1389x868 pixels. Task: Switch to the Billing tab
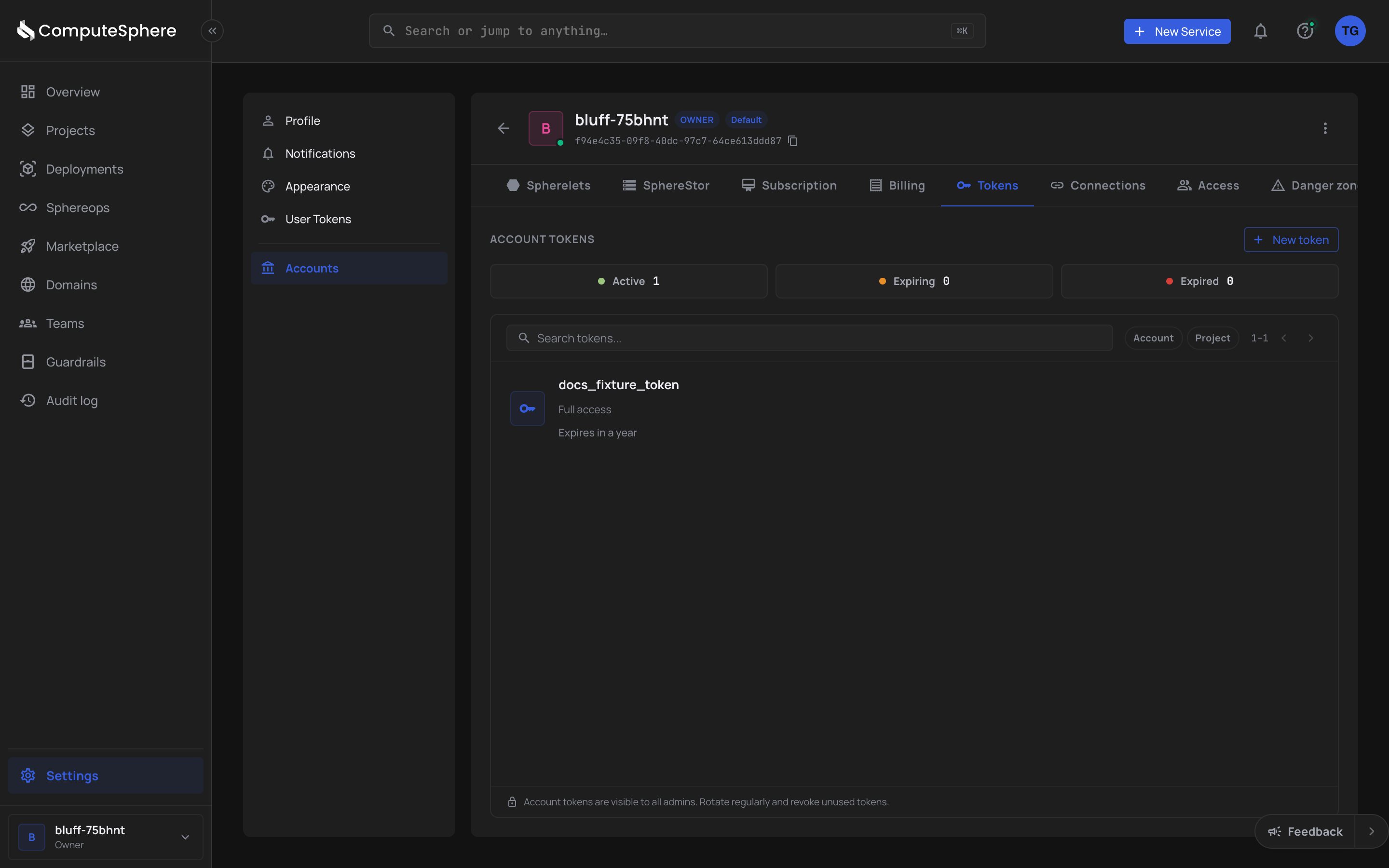pos(897,186)
